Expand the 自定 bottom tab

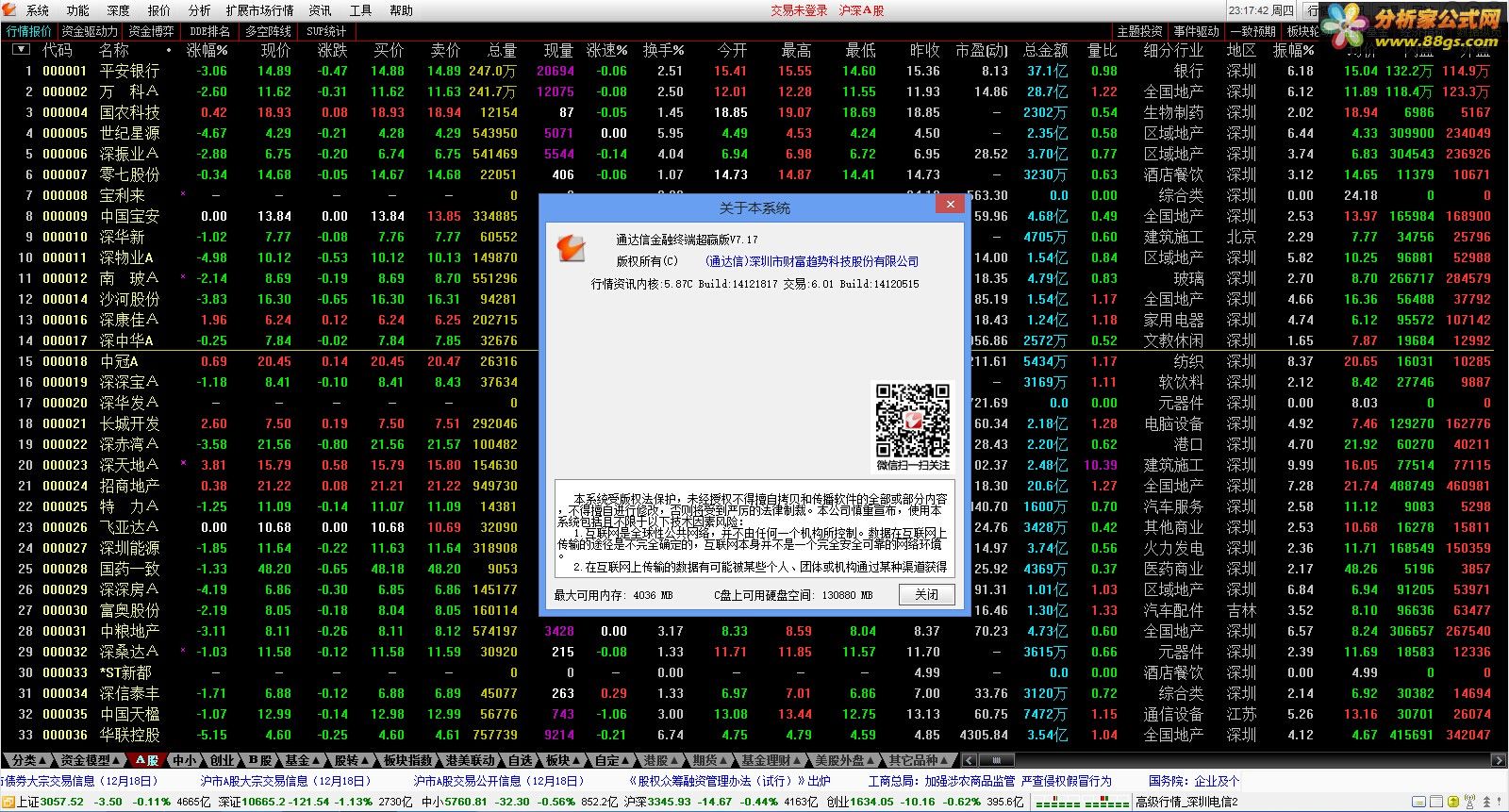[612, 760]
